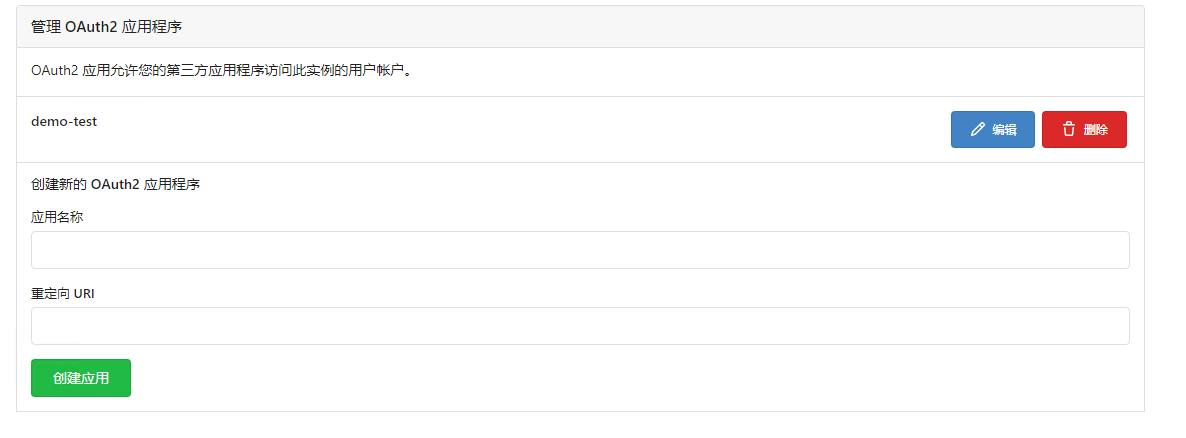Click the 应用名称 field label
Screen dimensions: 1186x438
[x=57, y=217]
